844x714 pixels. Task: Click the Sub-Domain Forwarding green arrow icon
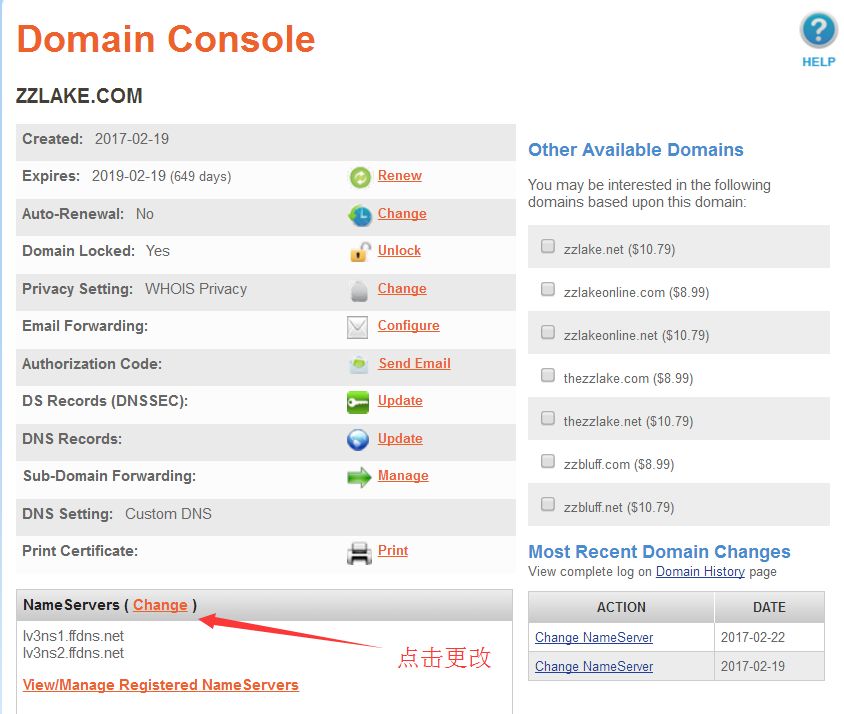point(359,477)
